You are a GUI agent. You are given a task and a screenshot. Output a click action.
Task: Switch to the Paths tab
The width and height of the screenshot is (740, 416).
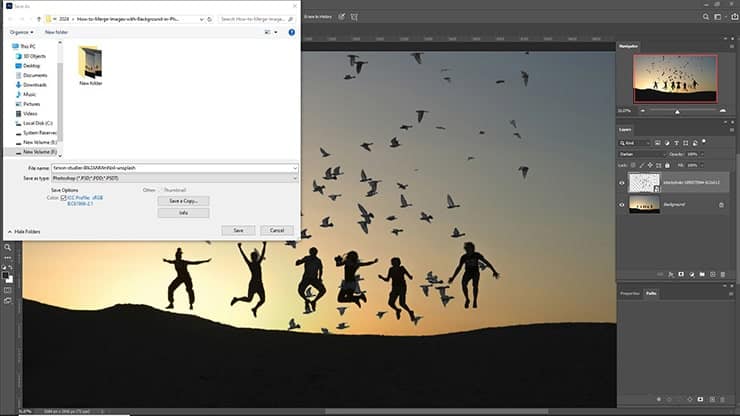coord(651,293)
